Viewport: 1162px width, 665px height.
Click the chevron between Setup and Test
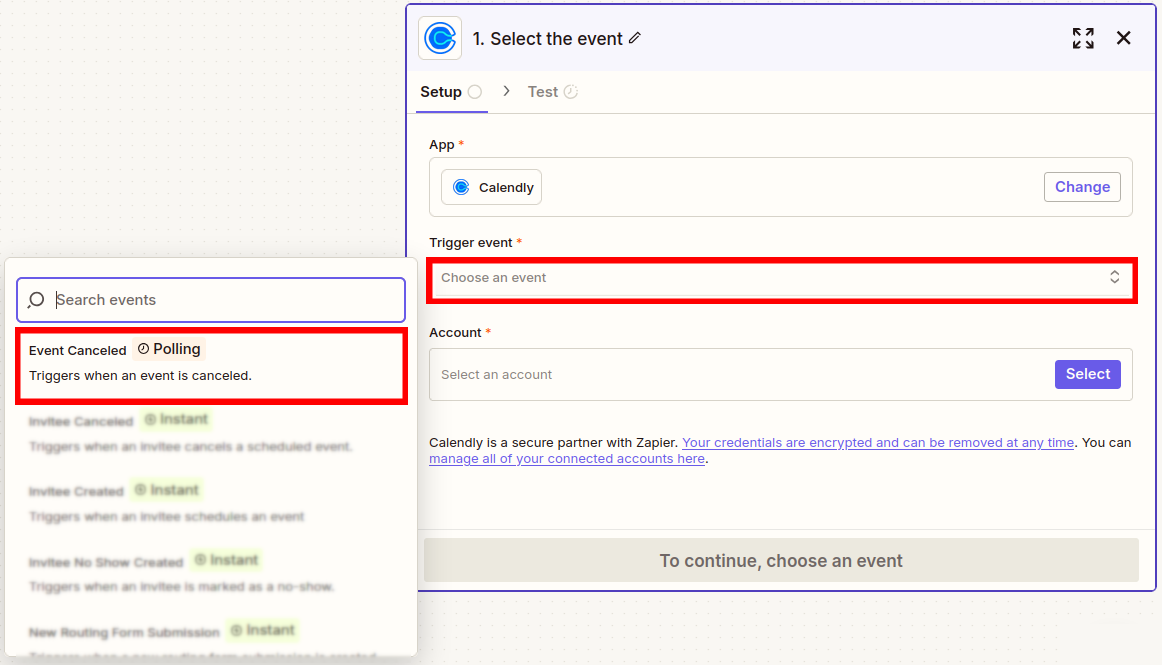[506, 91]
